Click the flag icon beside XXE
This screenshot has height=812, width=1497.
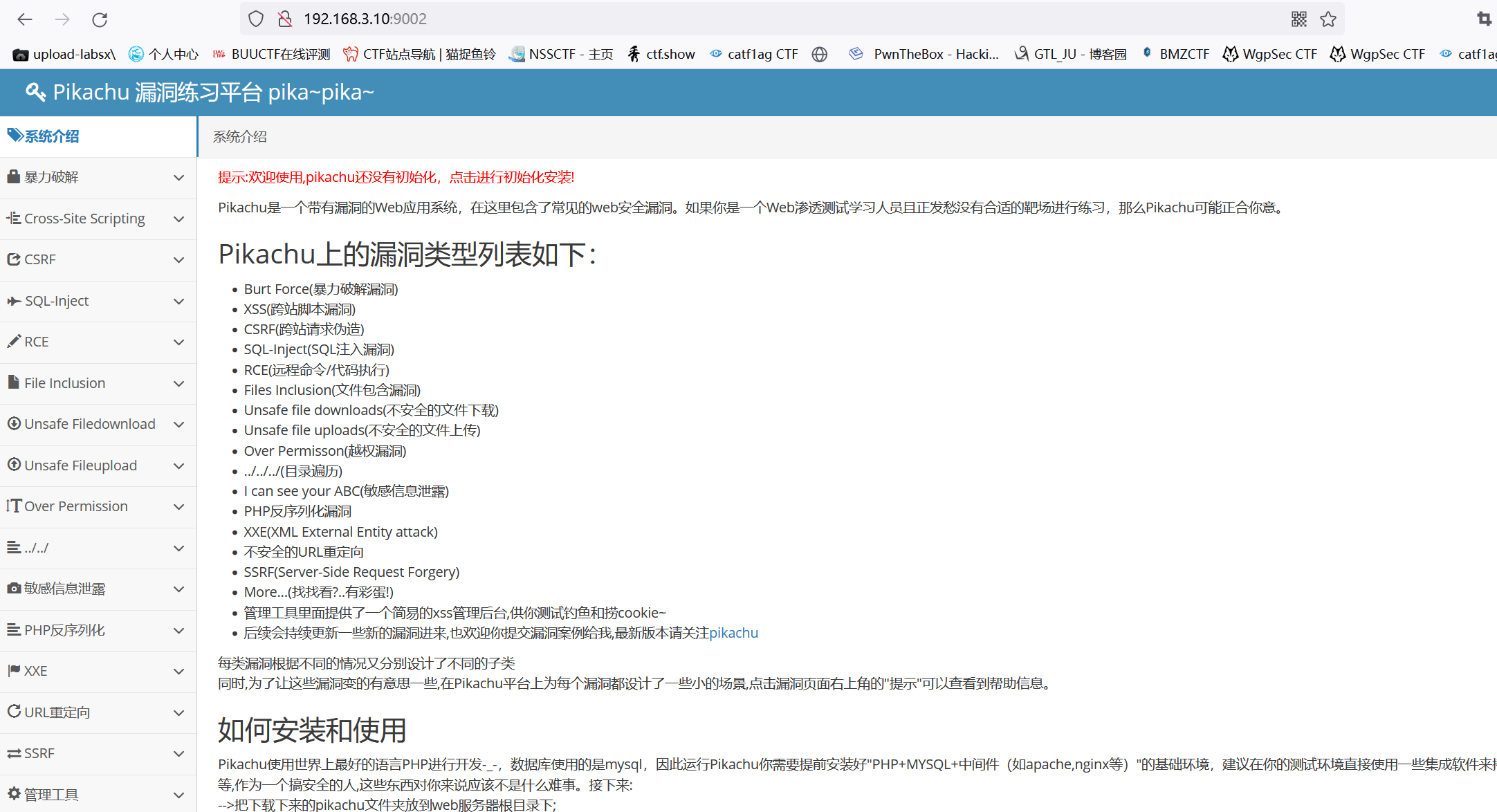tap(13, 670)
